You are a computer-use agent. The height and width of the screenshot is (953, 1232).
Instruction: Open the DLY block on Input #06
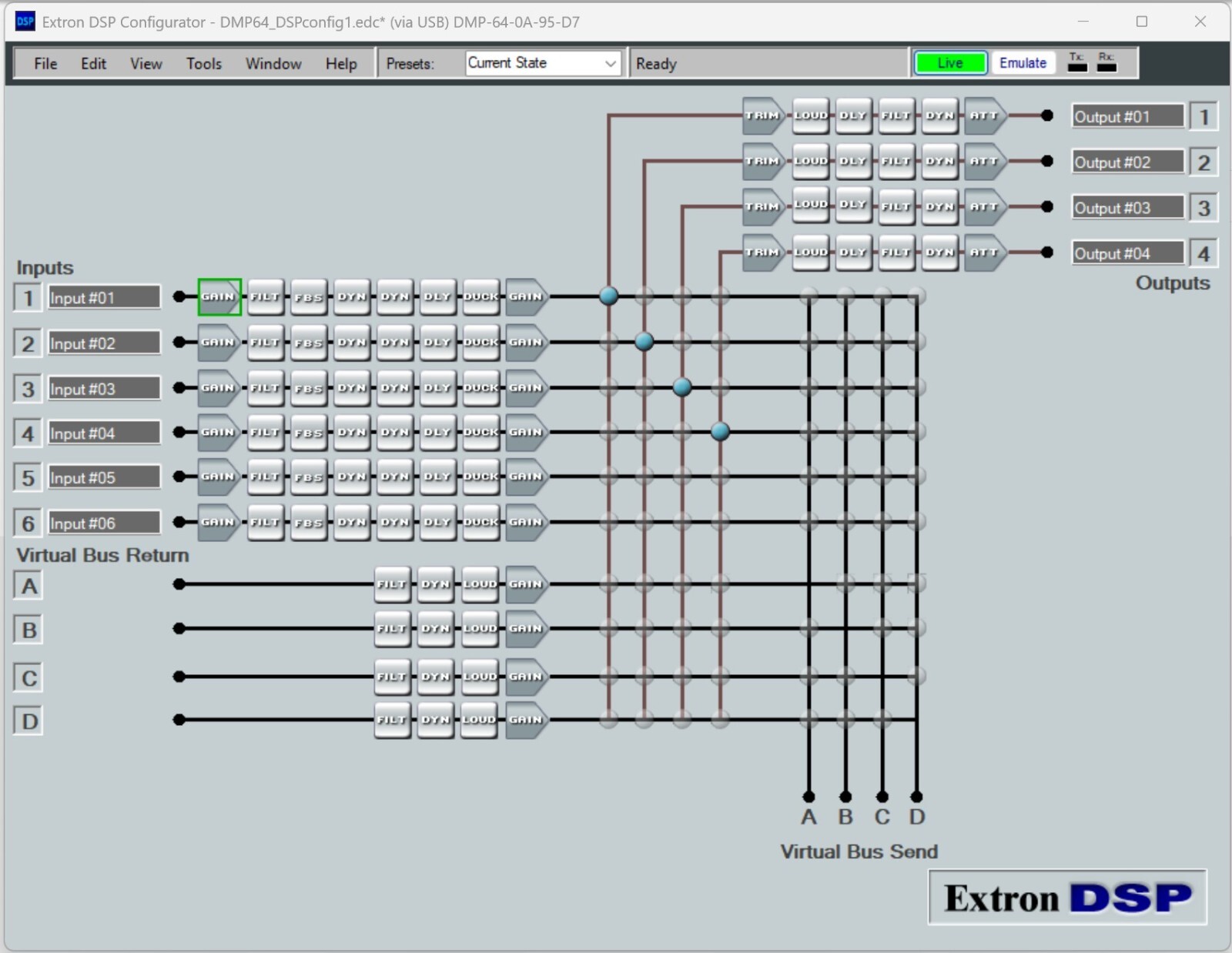click(437, 522)
